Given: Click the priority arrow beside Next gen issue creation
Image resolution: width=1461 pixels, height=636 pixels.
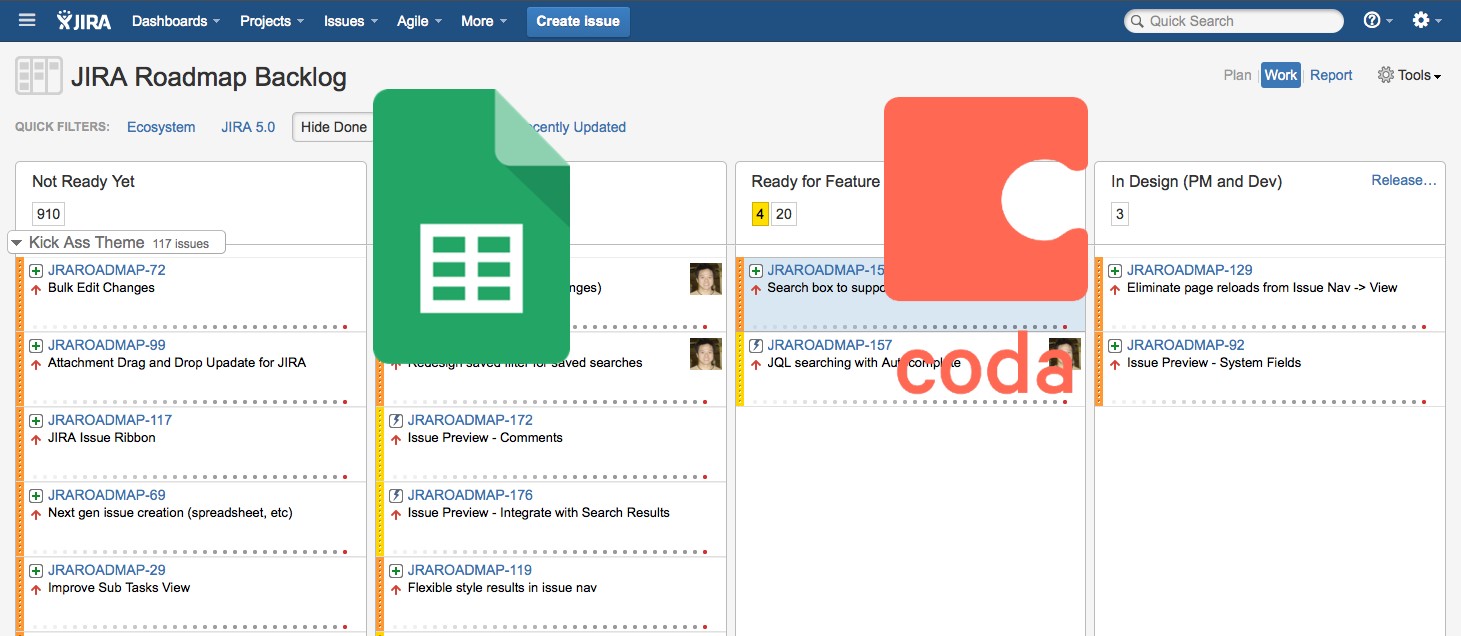Looking at the screenshot, I should tap(36, 514).
